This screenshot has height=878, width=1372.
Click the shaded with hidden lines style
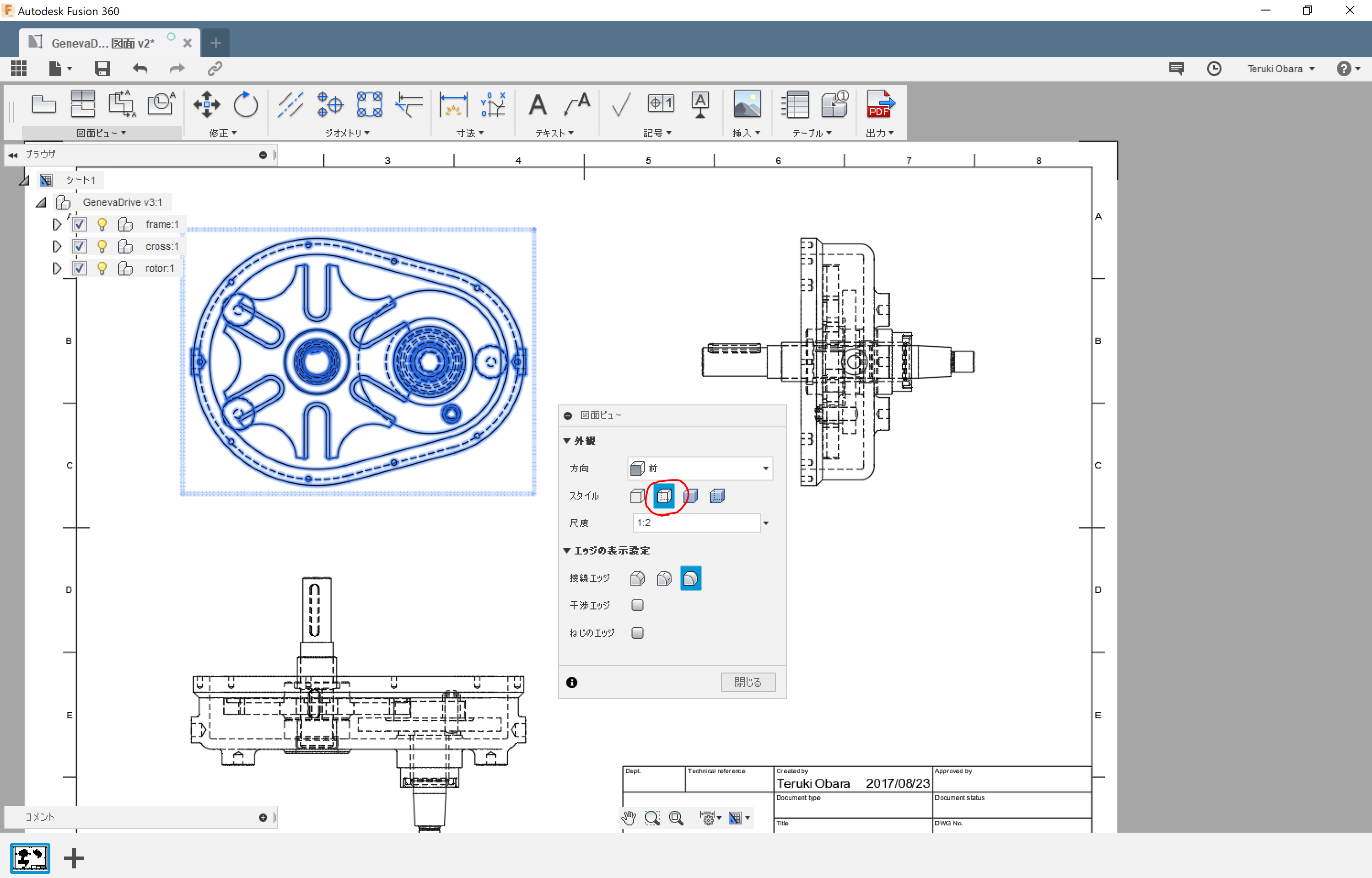tap(720, 495)
